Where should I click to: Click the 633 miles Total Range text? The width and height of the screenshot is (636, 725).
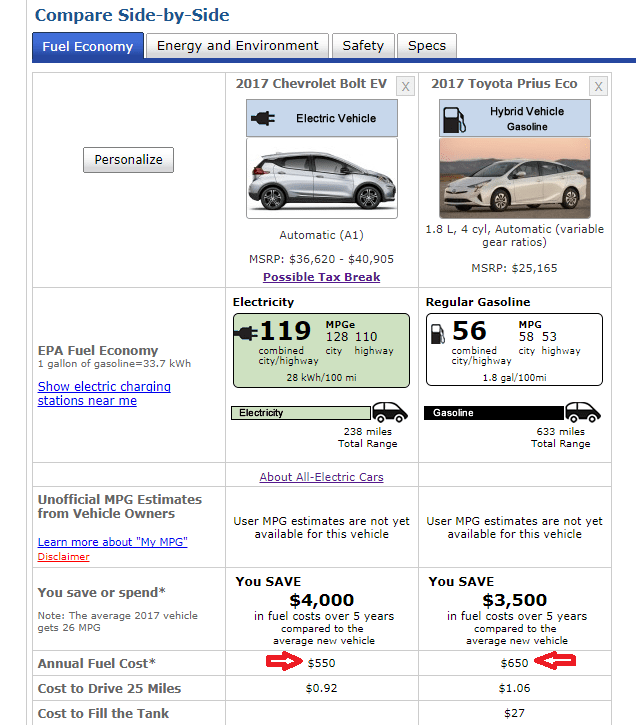tap(560, 437)
